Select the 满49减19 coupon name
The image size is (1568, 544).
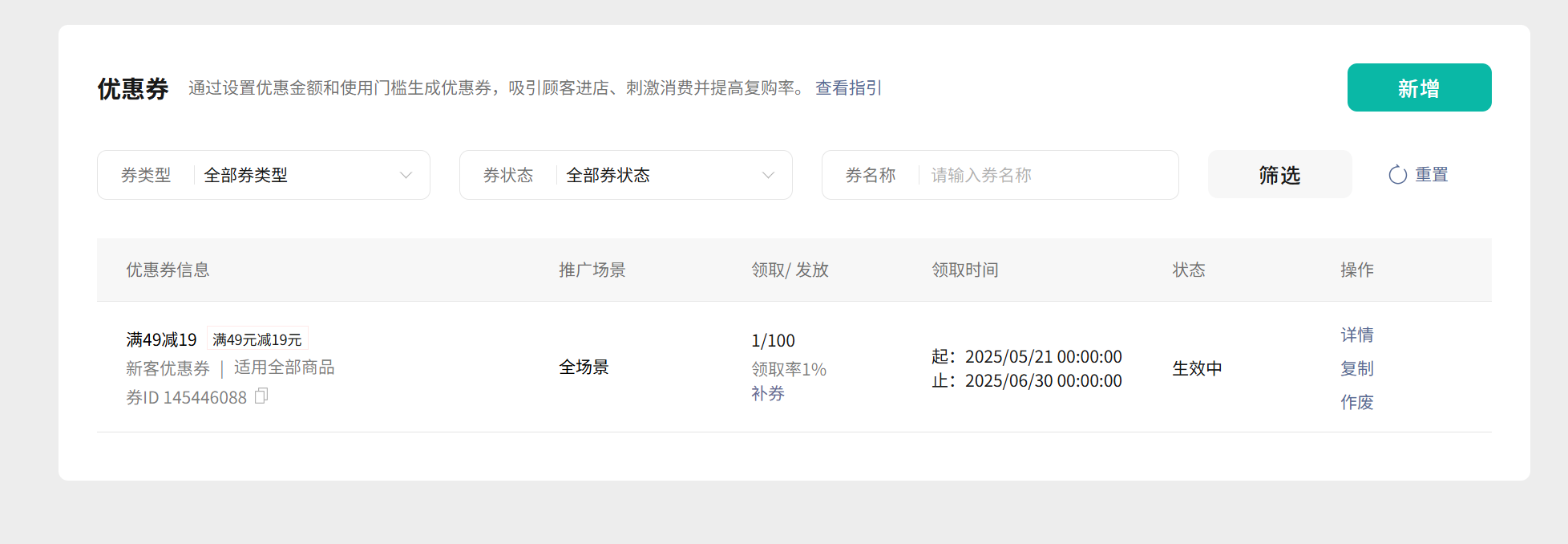161,339
